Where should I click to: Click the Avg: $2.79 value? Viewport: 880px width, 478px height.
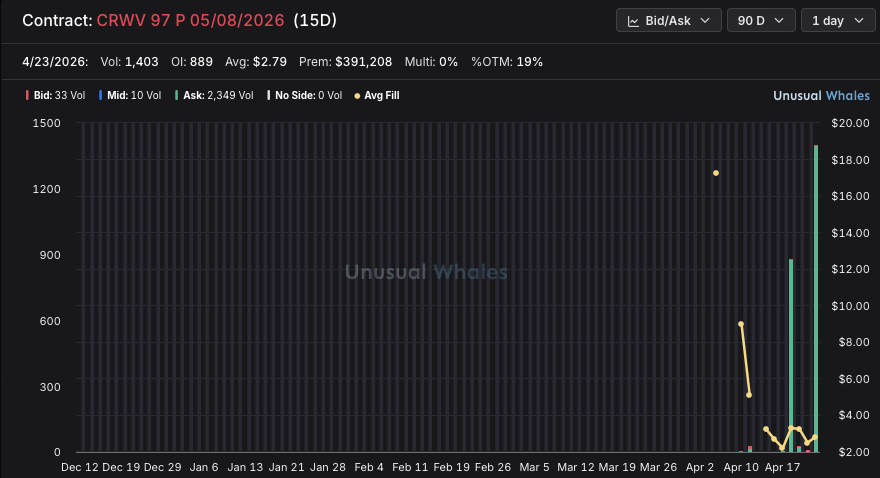256,62
